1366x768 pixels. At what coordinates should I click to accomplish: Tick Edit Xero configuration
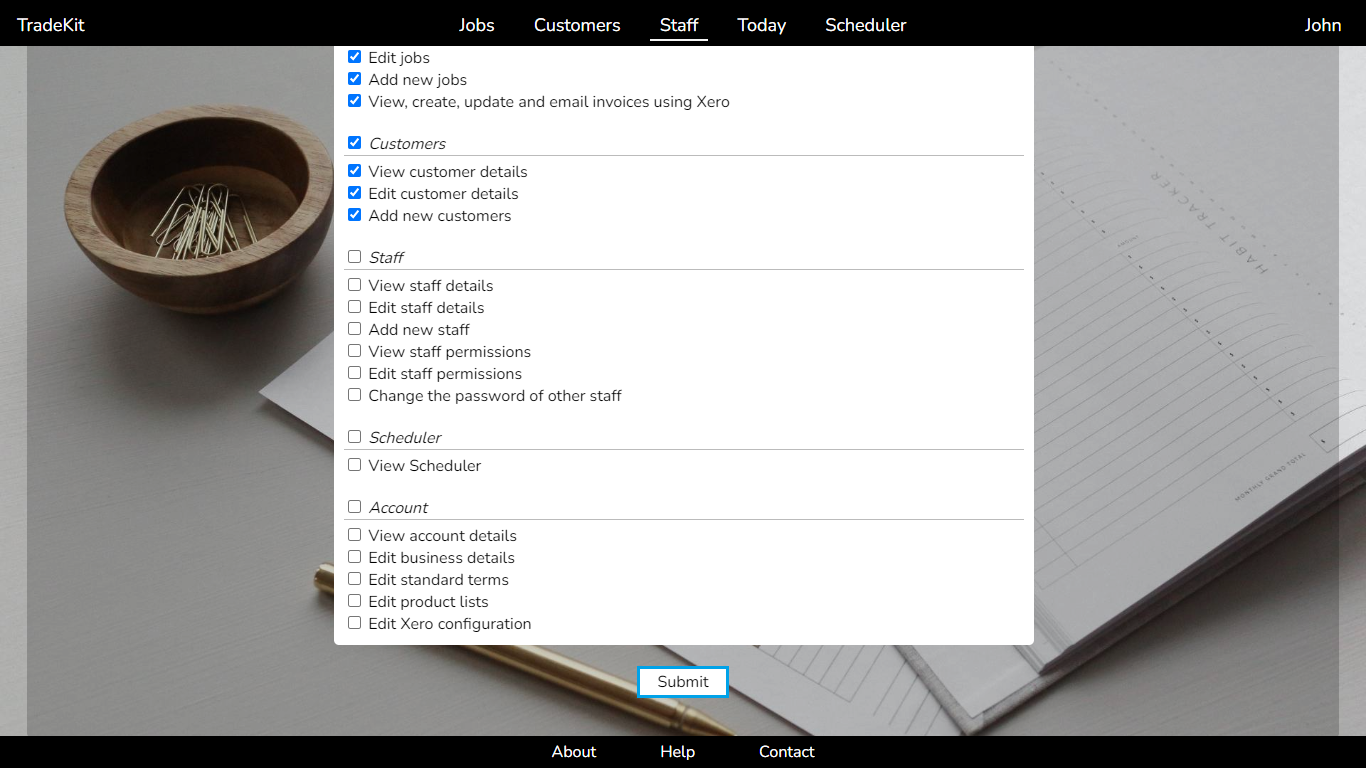(x=354, y=623)
